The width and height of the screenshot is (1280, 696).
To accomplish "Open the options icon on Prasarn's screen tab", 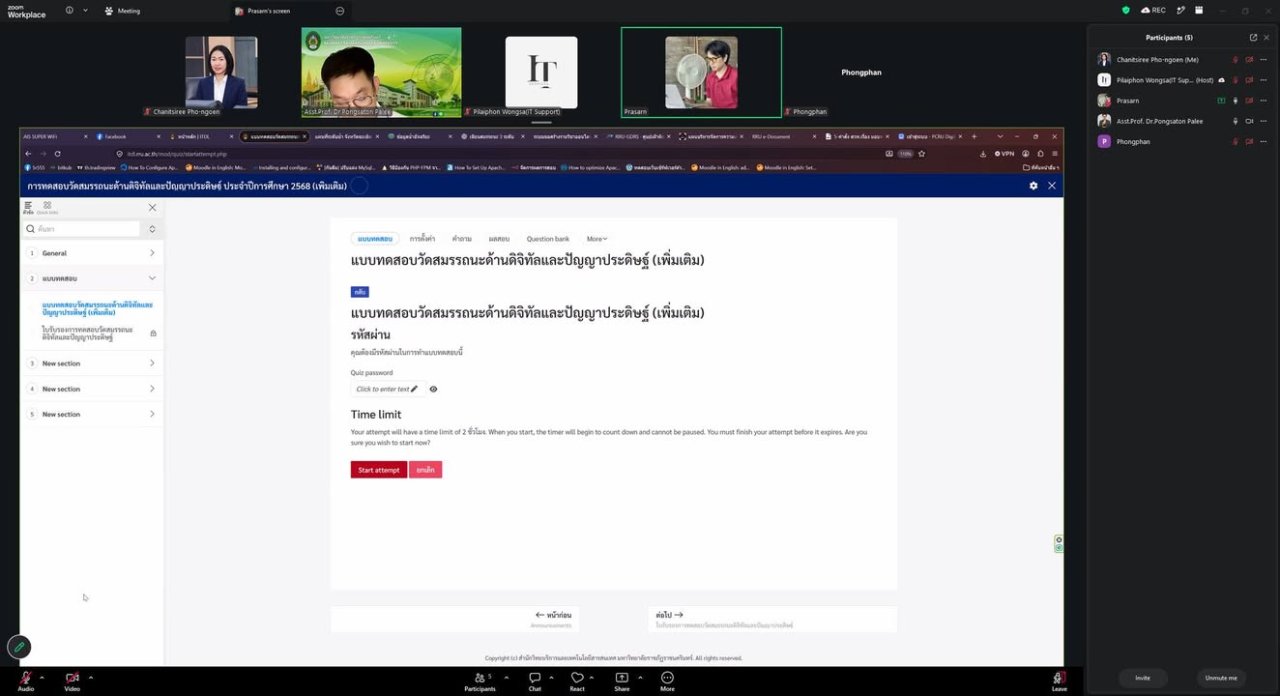I will click(340, 11).
